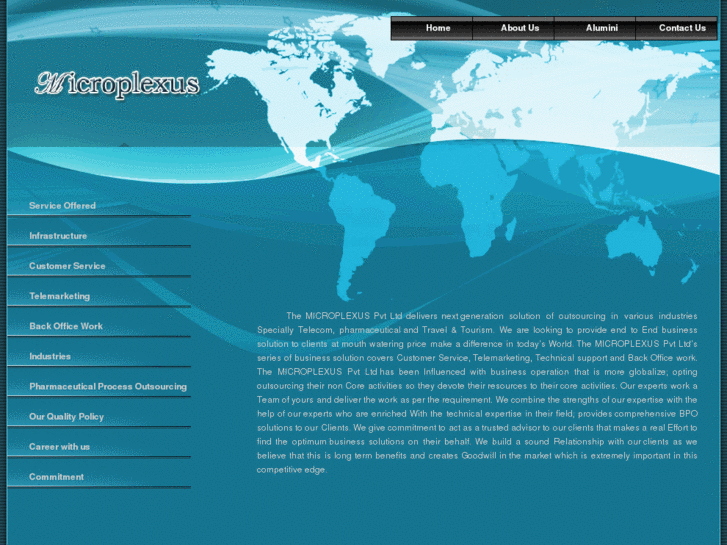
Task: Open the Alumini menu item
Action: point(595,28)
